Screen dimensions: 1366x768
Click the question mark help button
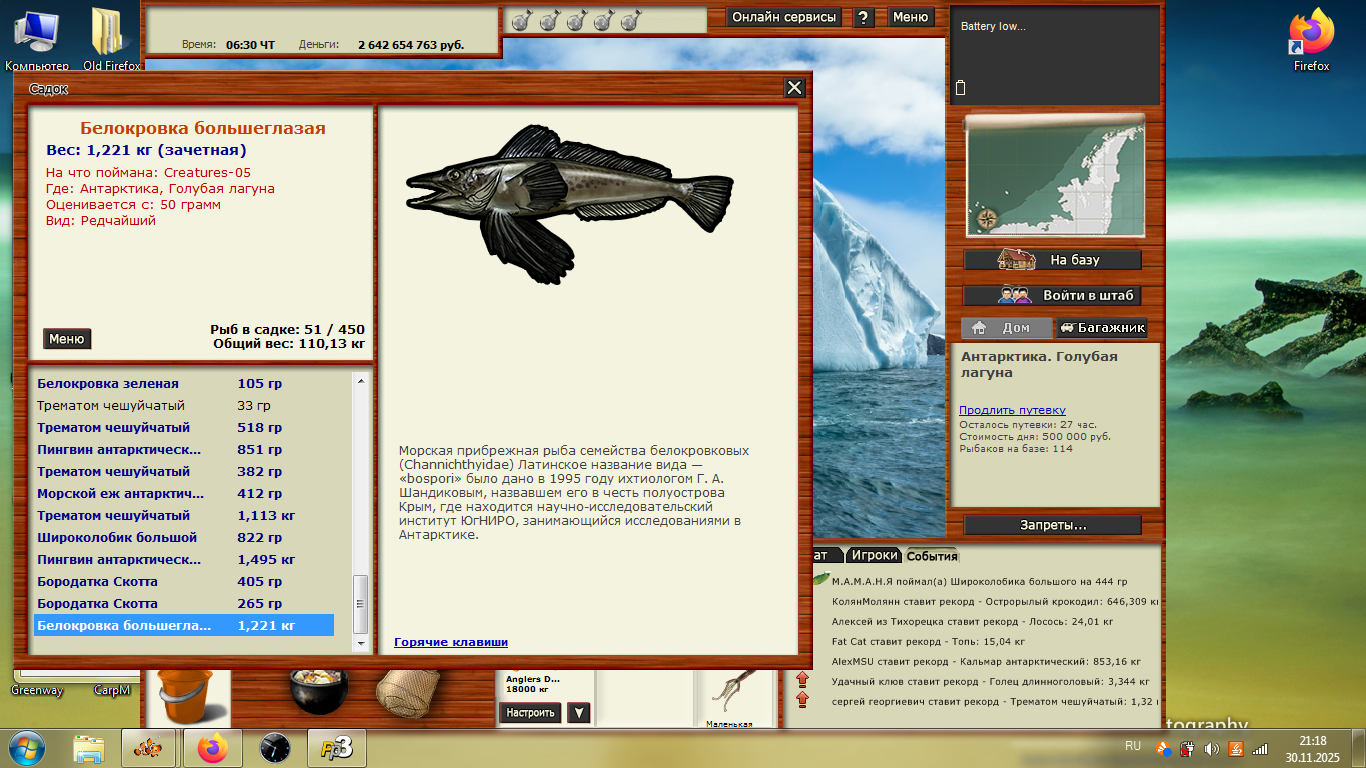[864, 17]
